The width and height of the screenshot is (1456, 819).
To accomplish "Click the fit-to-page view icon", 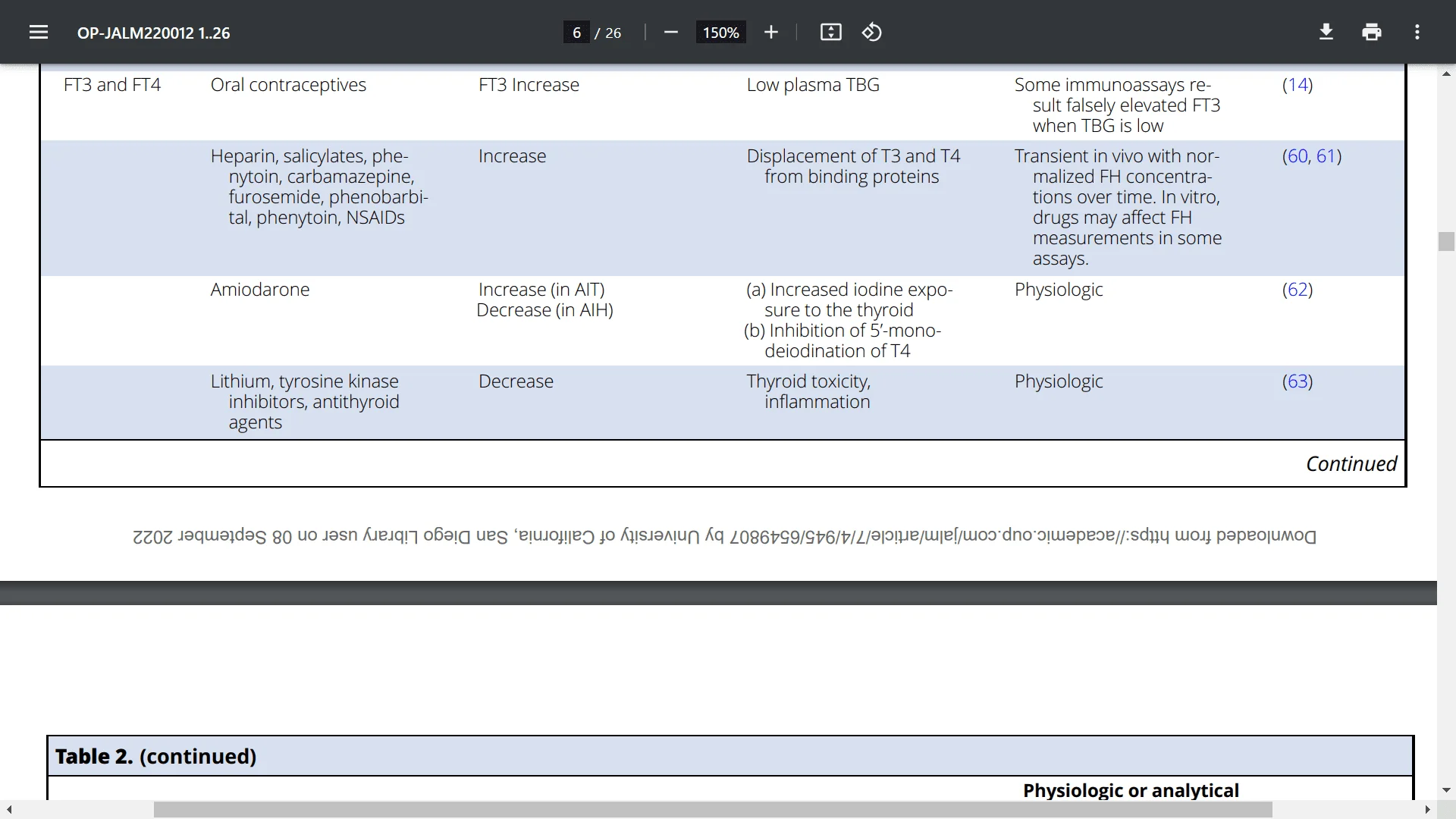I will pos(831,32).
